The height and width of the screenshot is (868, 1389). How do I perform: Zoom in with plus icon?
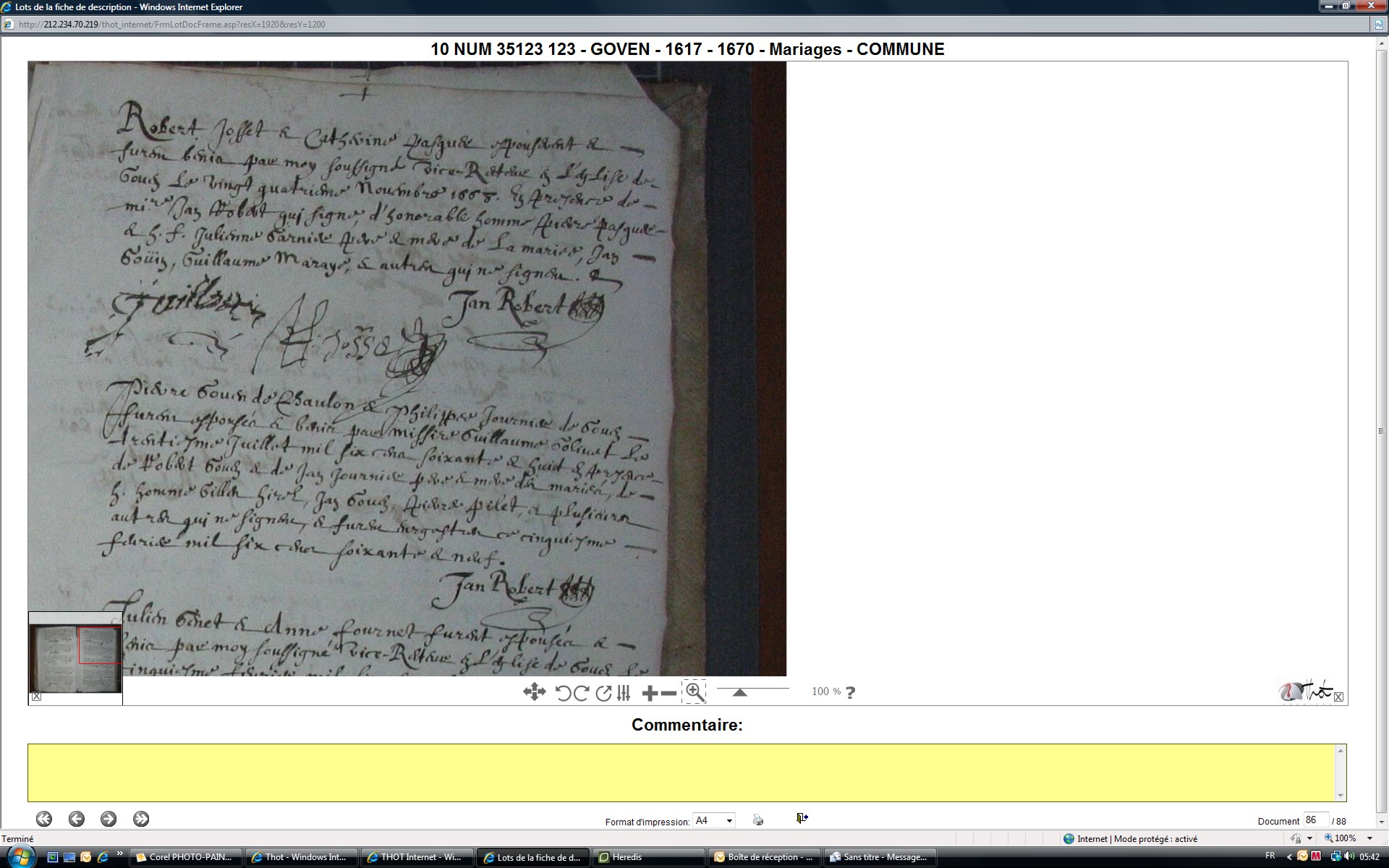point(649,693)
